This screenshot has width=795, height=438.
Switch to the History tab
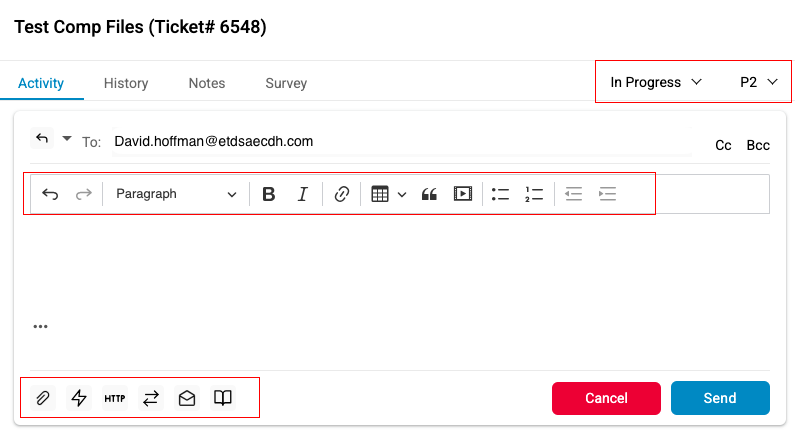click(x=126, y=83)
